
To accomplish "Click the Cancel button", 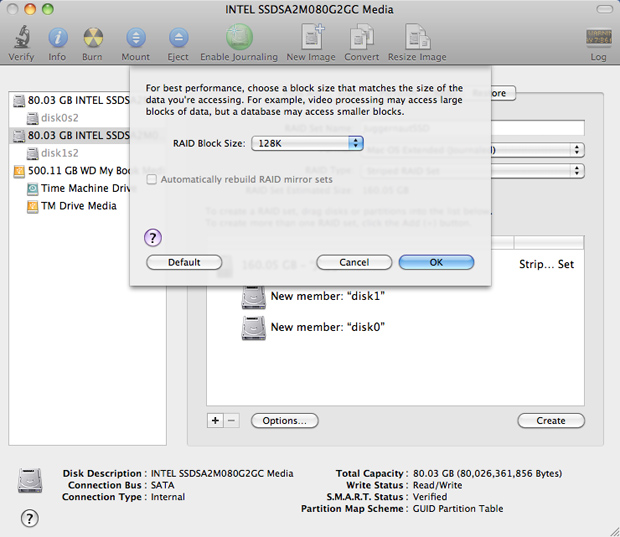I will (354, 262).
